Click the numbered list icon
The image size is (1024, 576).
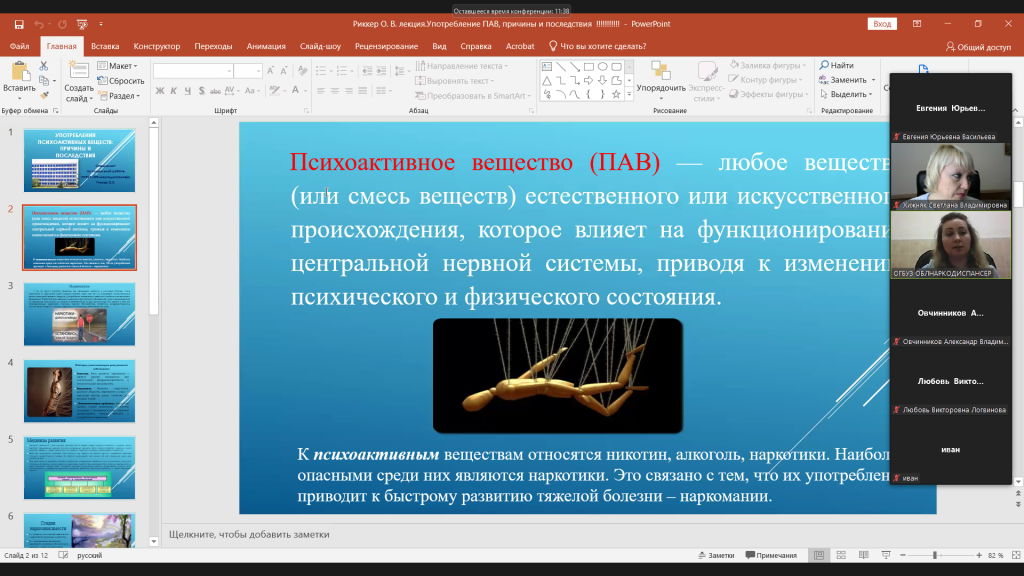coord(341,71)
